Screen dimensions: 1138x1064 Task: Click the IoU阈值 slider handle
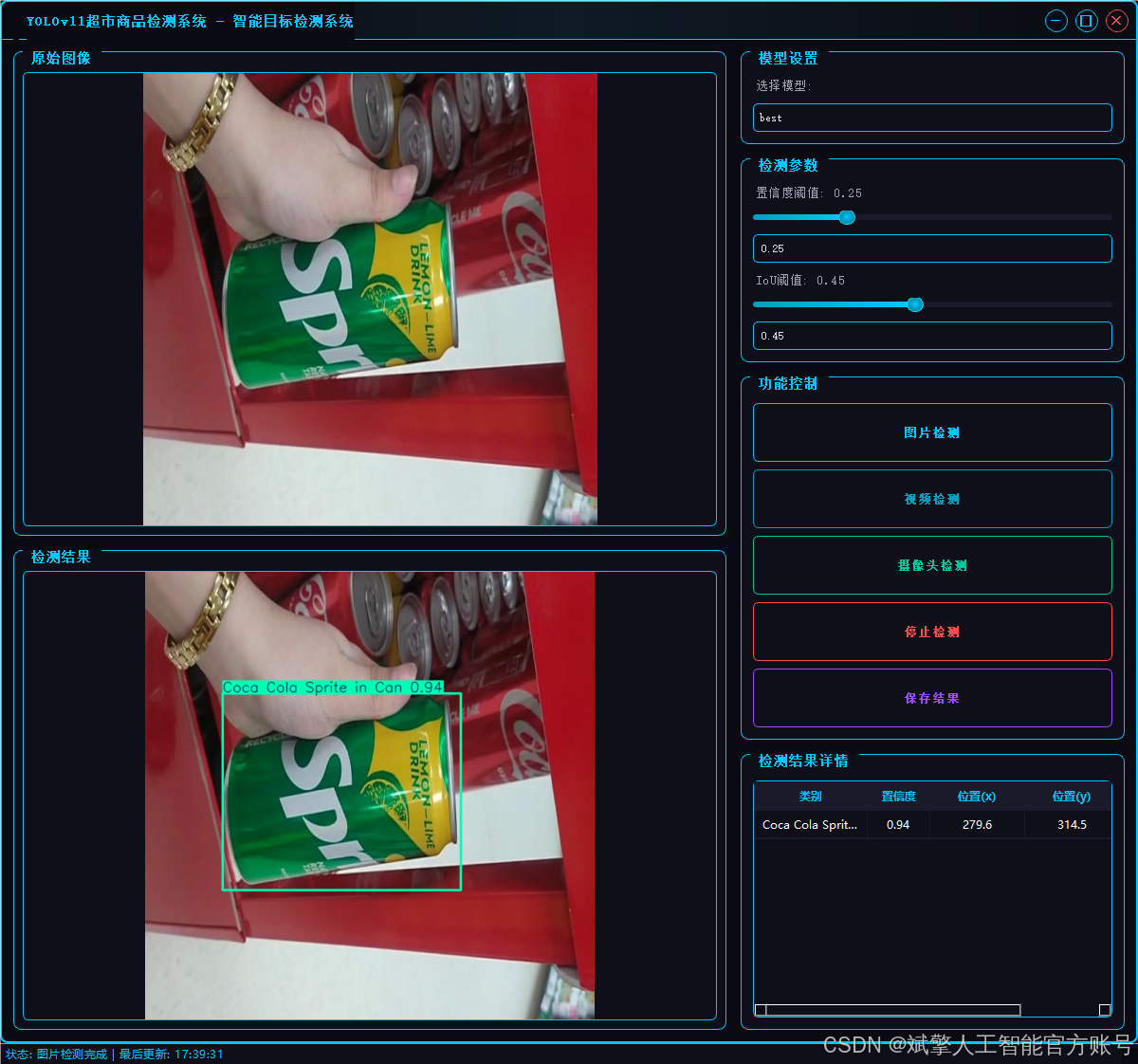915,304
